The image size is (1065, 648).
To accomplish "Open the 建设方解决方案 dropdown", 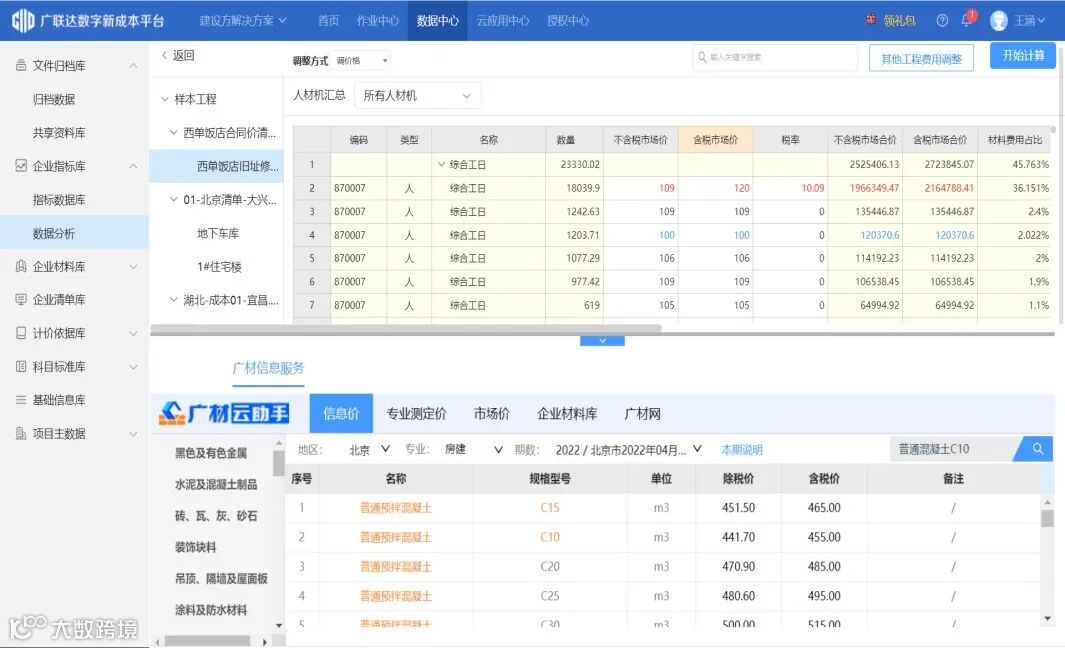I will click(x=242, y=20).
